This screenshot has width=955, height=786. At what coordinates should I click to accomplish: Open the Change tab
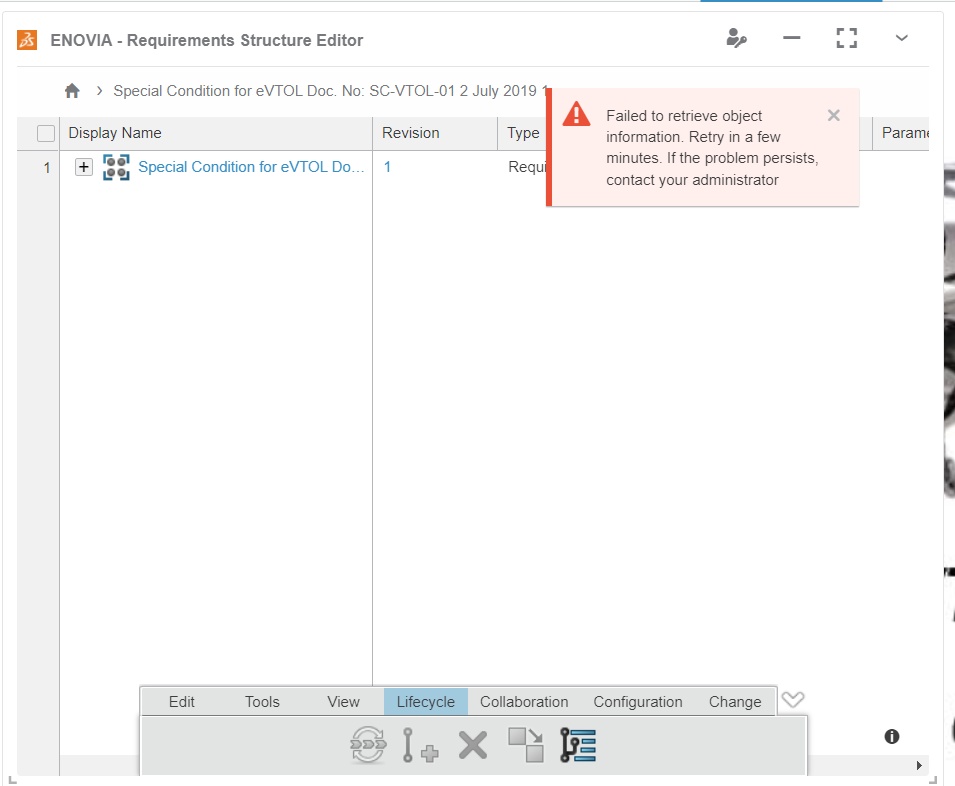(735, 701)
